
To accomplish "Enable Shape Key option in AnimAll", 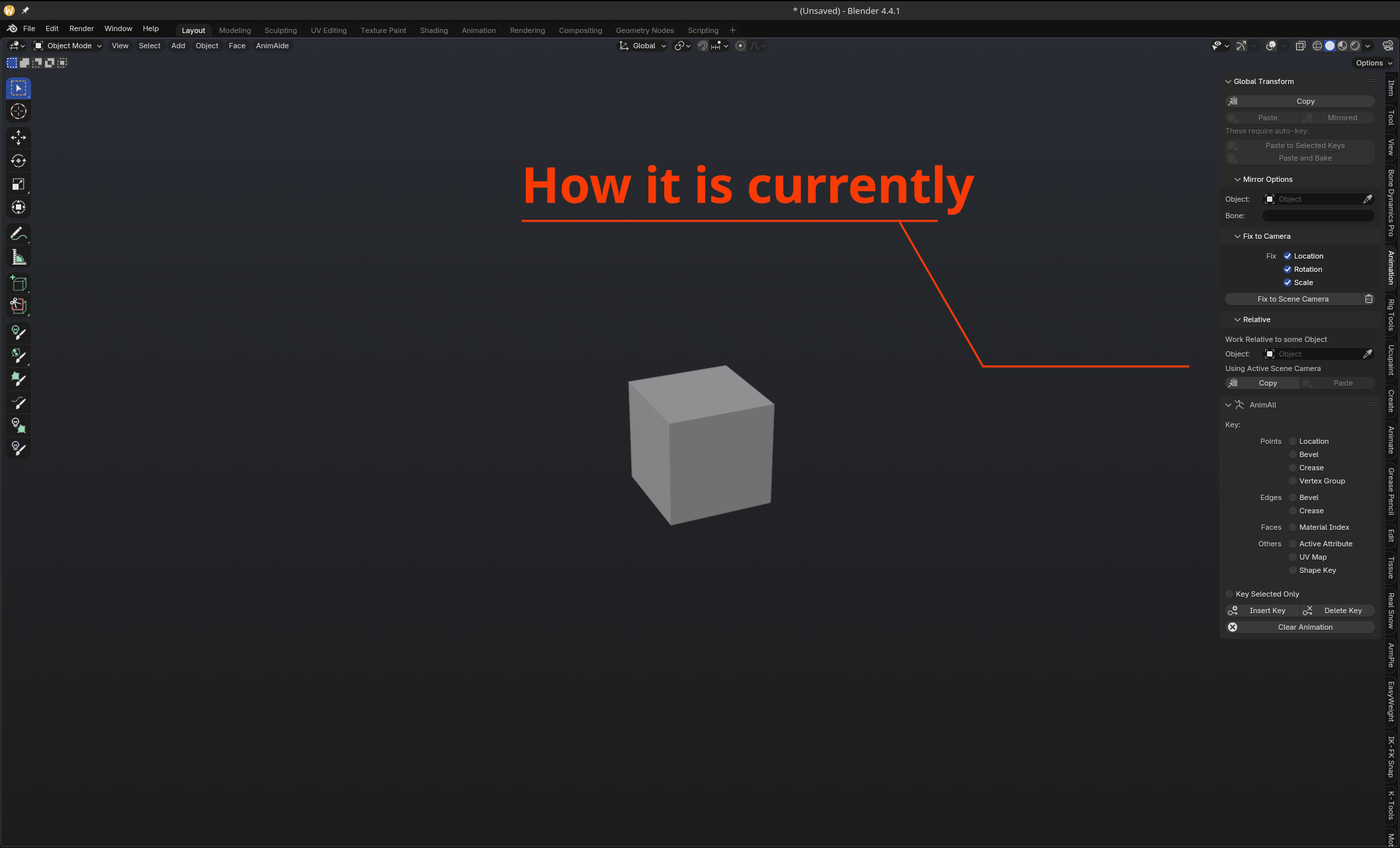I will click(1293, 570).
